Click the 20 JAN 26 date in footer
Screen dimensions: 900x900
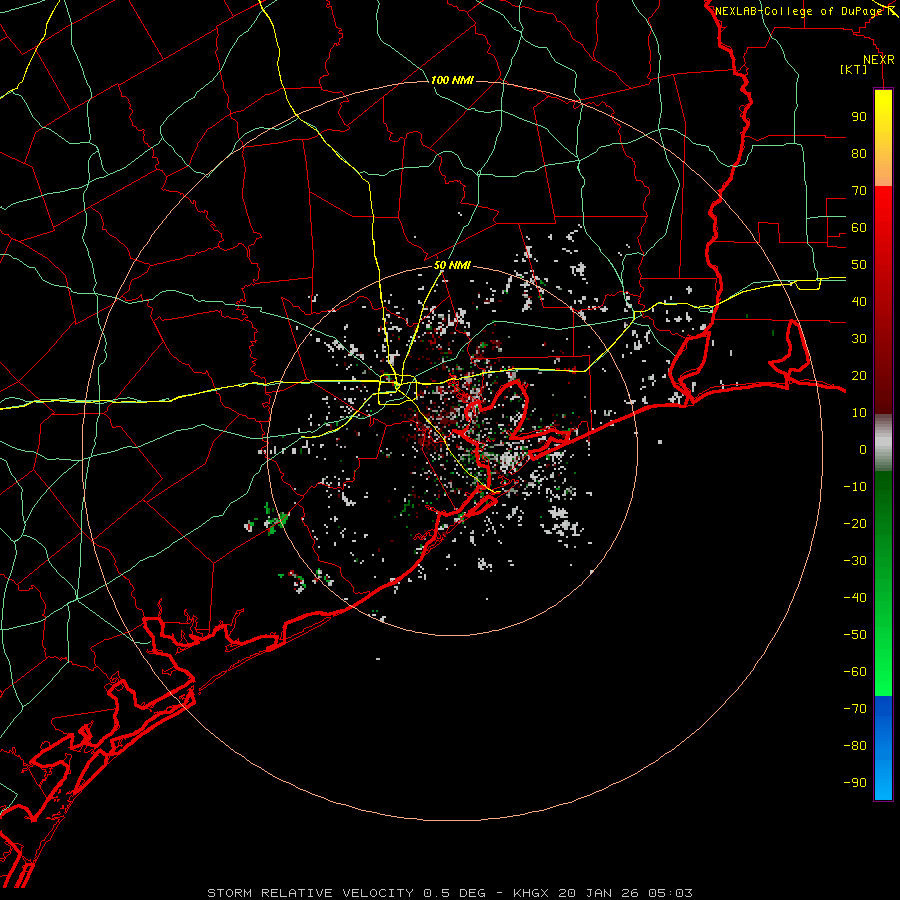tap(598, 893)
